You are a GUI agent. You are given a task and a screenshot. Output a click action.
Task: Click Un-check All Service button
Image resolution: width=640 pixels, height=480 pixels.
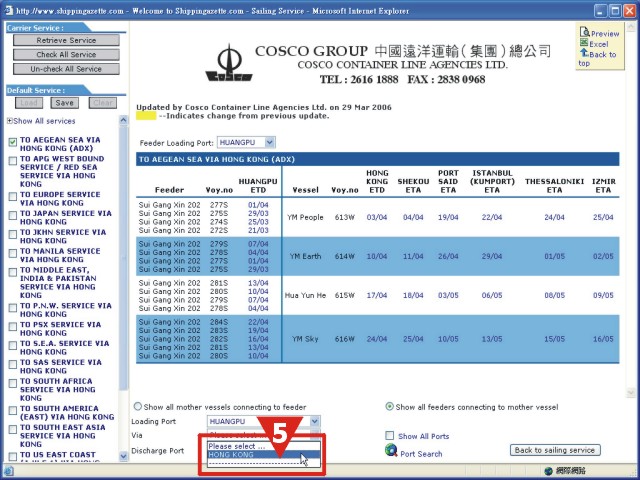pyautogui.click(x=66, y=69)
